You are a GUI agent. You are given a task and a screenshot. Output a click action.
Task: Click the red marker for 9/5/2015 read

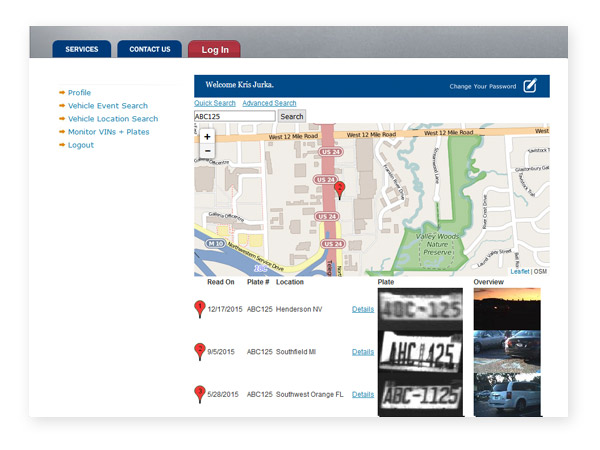point(199,351)
